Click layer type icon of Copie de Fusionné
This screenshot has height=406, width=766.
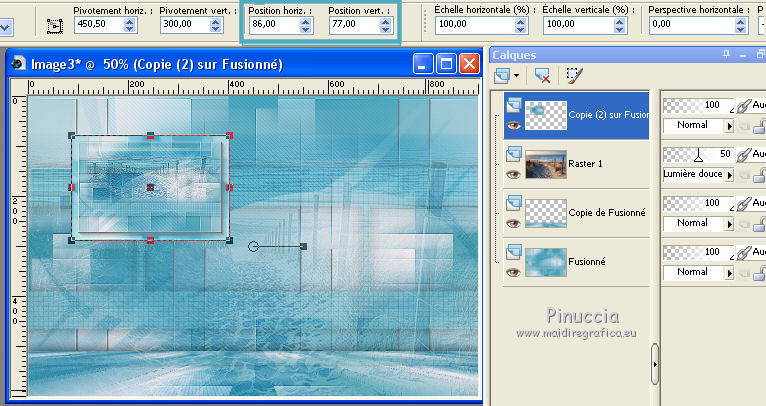coord(513,202)
